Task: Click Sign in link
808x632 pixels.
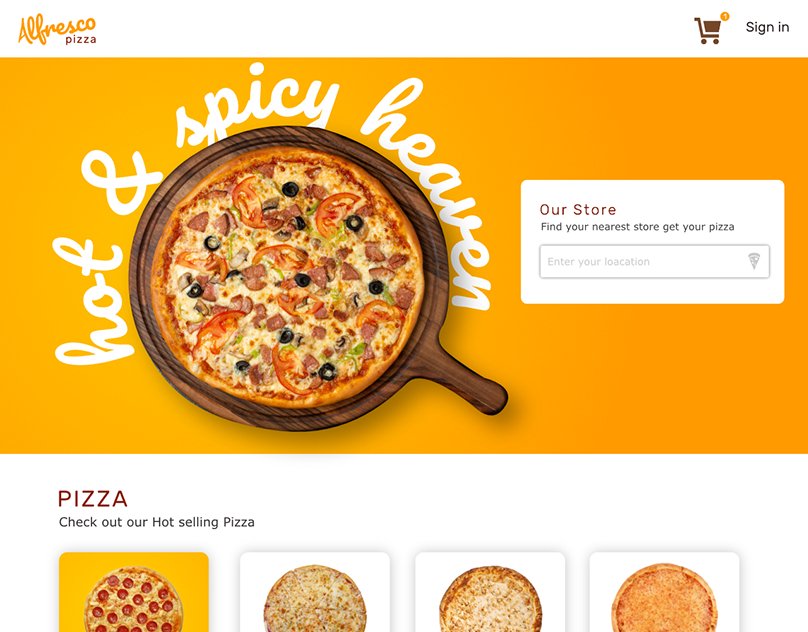Action: tap(767, 27)
